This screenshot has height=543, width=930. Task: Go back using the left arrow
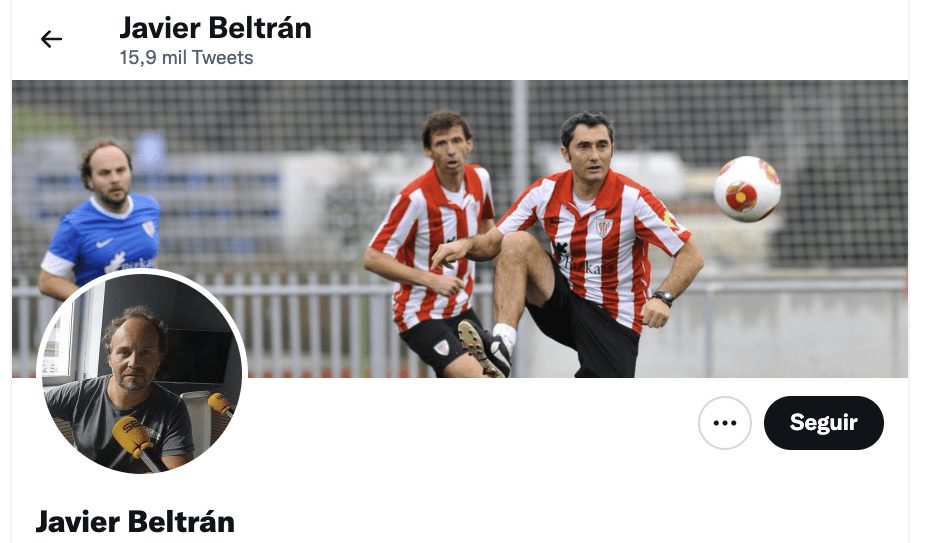(x=51, y=39)
